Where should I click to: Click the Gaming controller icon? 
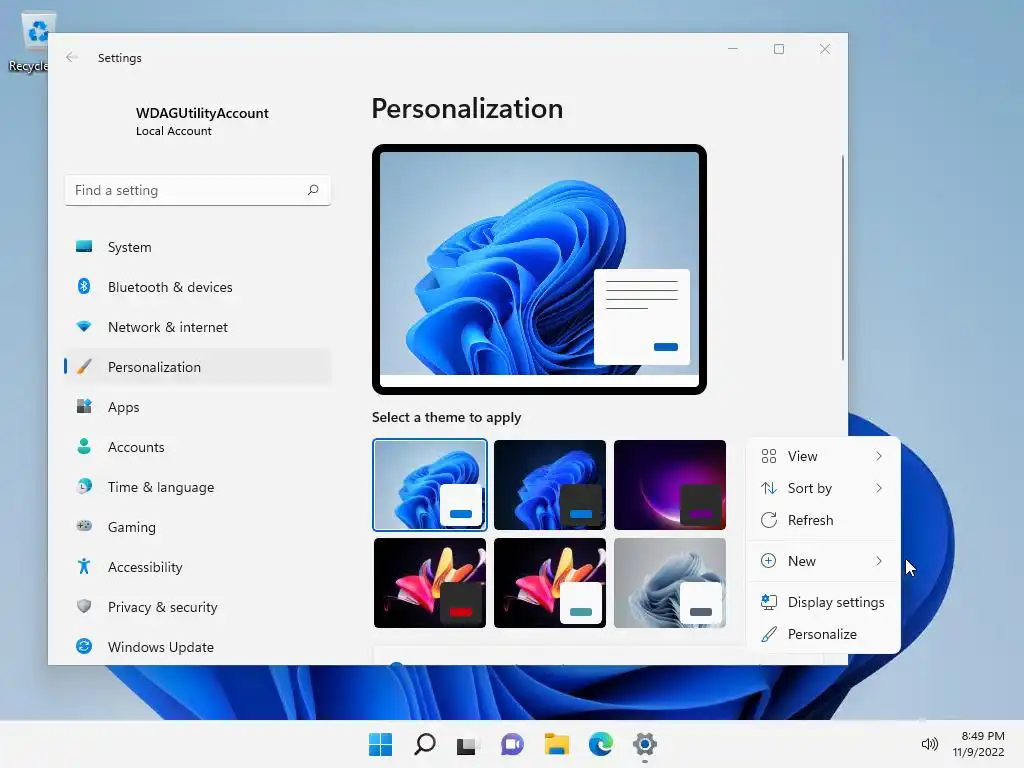coord(84,526)
